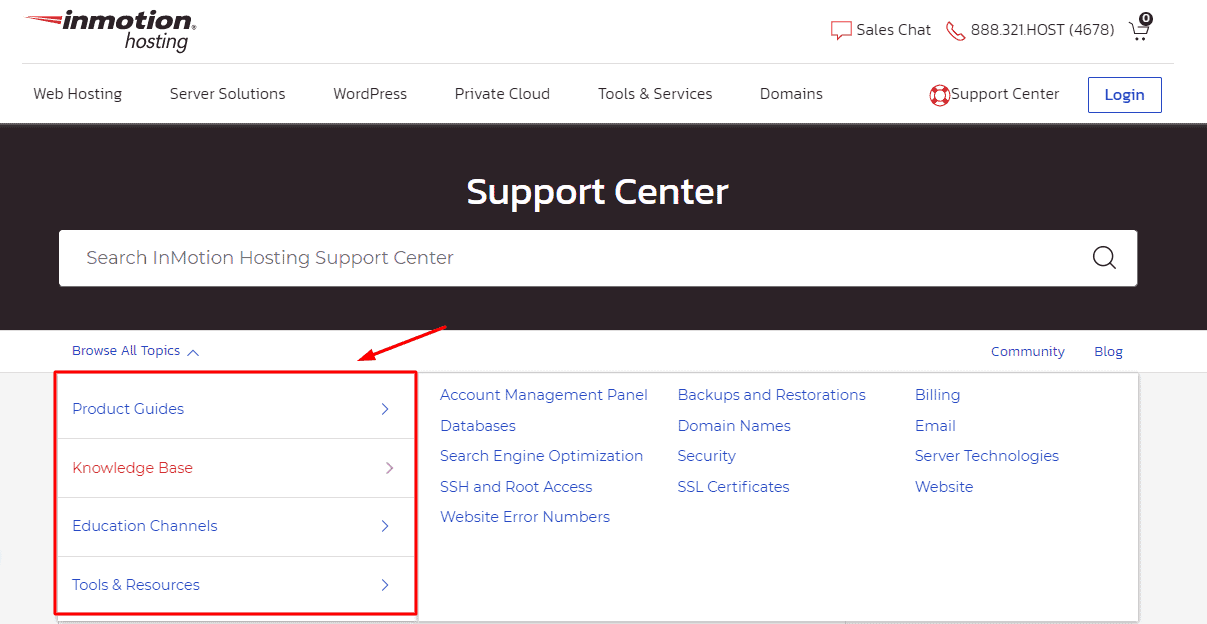Click the search magnifier icon
The image size is (1207, 624).
(x=1104, y=258)
